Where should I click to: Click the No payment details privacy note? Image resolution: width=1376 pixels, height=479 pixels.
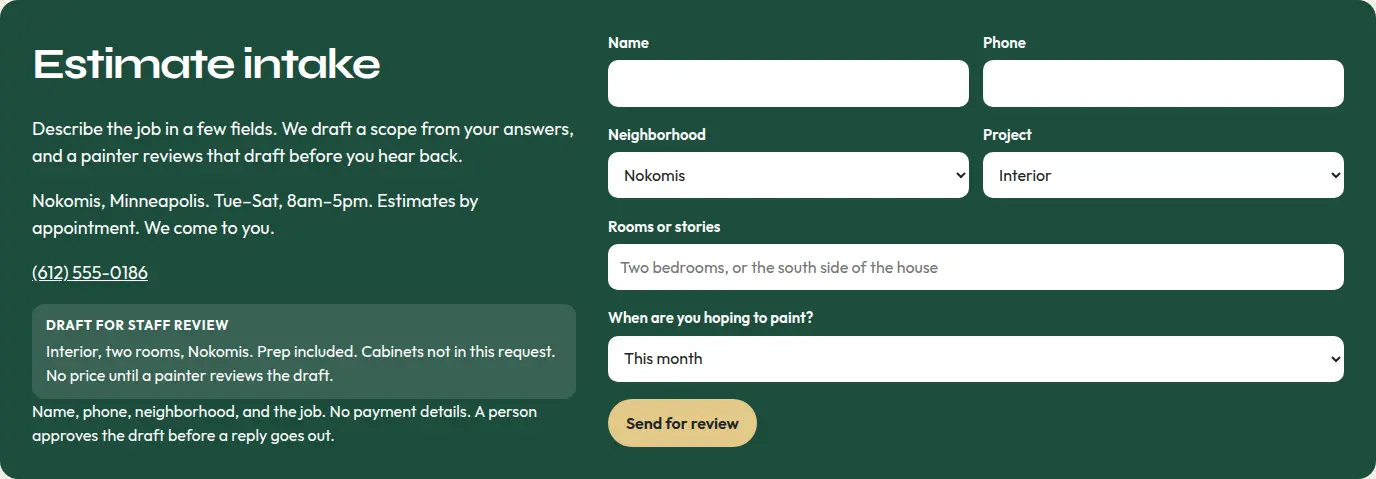(284, 424)
